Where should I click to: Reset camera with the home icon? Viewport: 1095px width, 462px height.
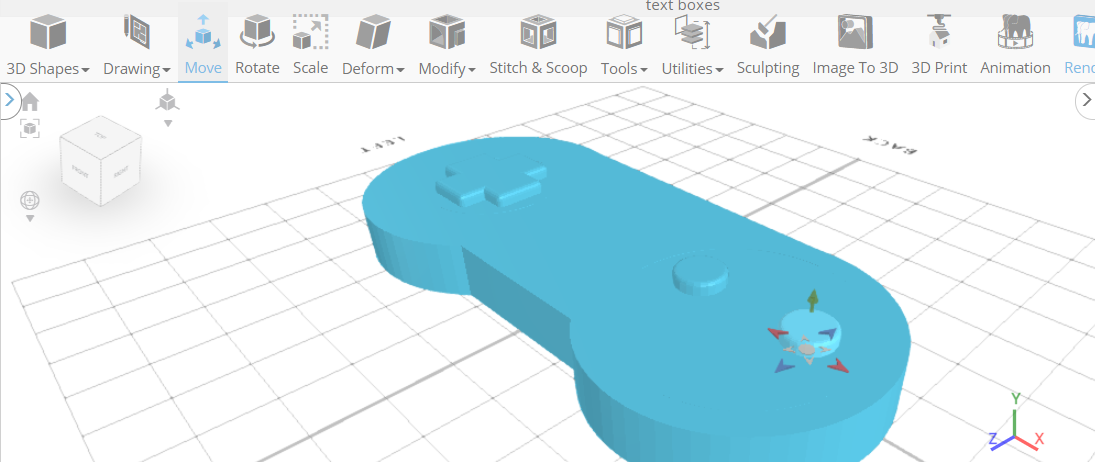[30, 103]
